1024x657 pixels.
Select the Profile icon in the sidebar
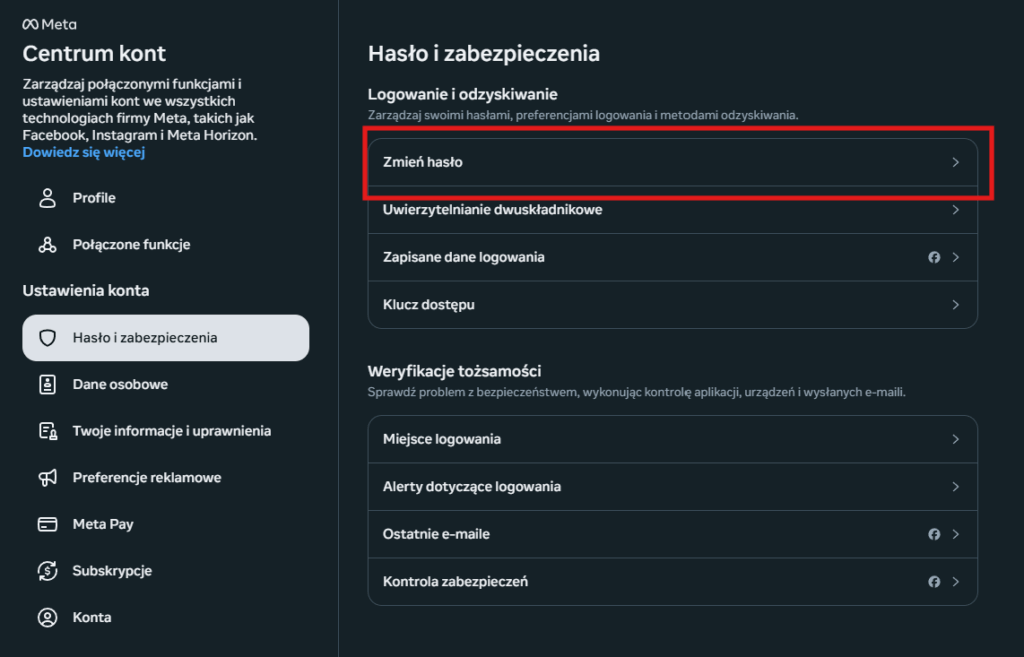point(47,197)
